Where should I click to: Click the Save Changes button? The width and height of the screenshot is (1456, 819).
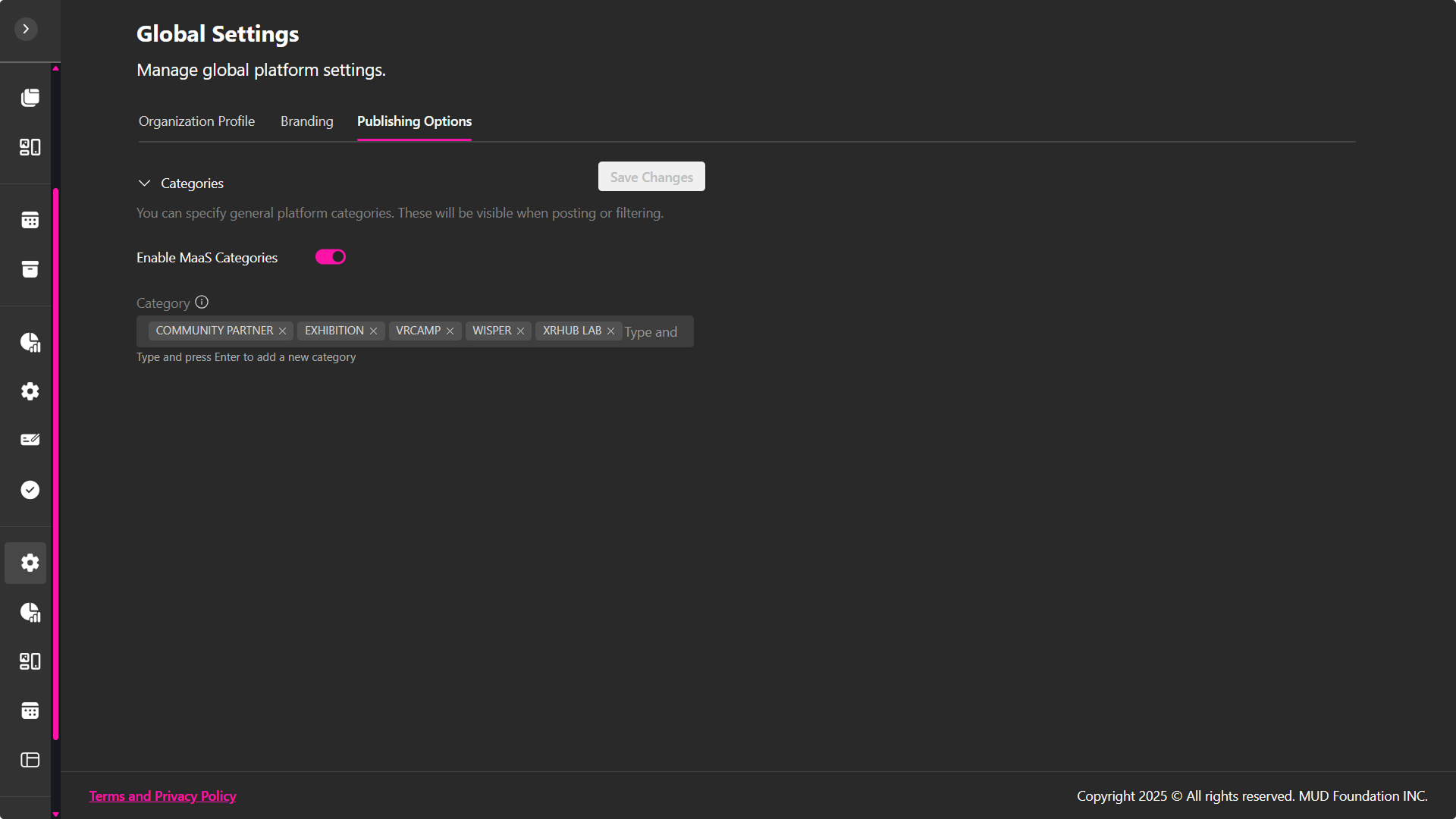[x=651, y=177]
